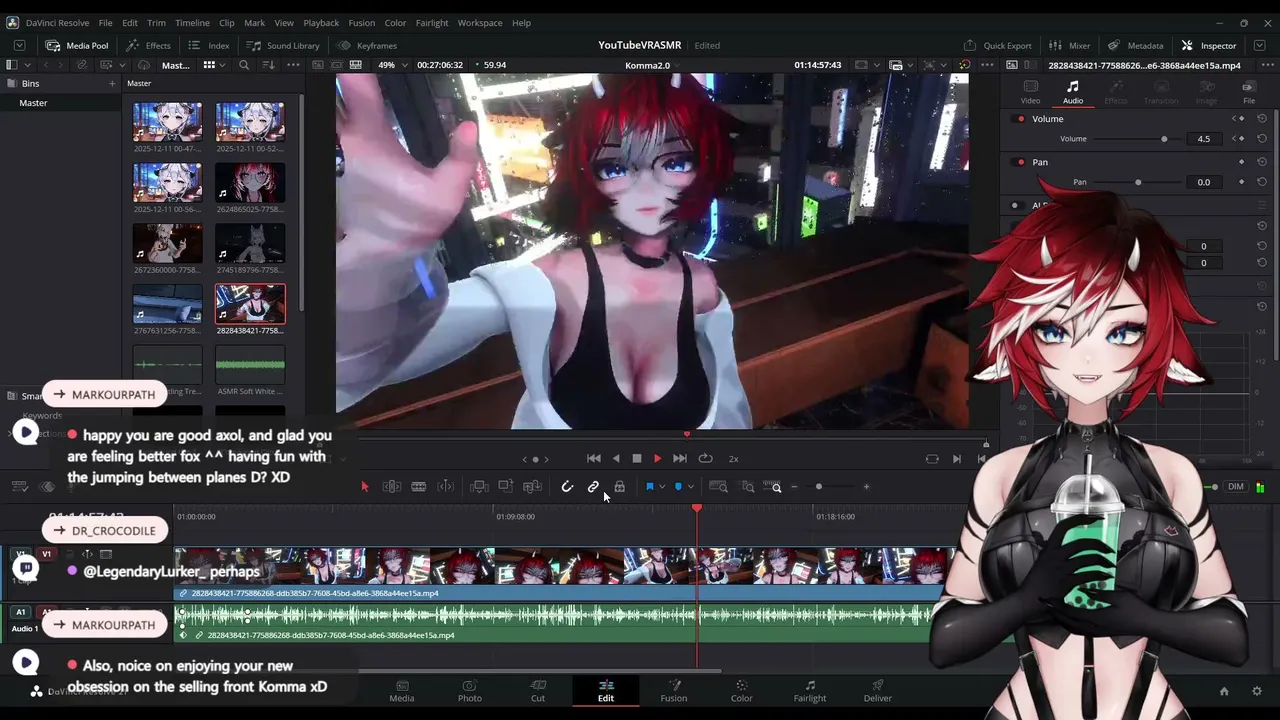Viewport: 1280px width, 720px height.
Task: Add a new bin with plus icon
Action: 112,83
